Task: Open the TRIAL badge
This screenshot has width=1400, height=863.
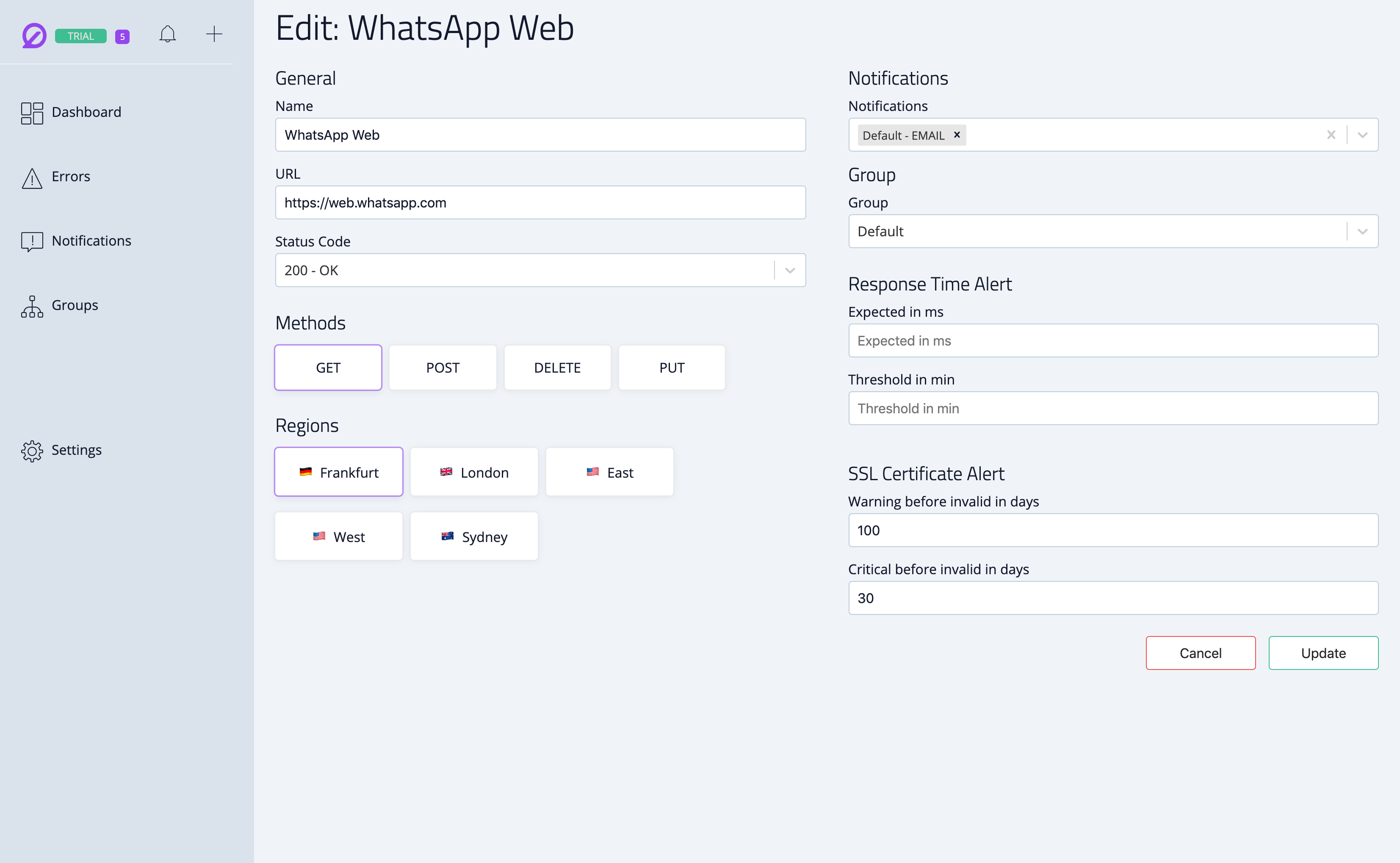Action: click(80, 36)
